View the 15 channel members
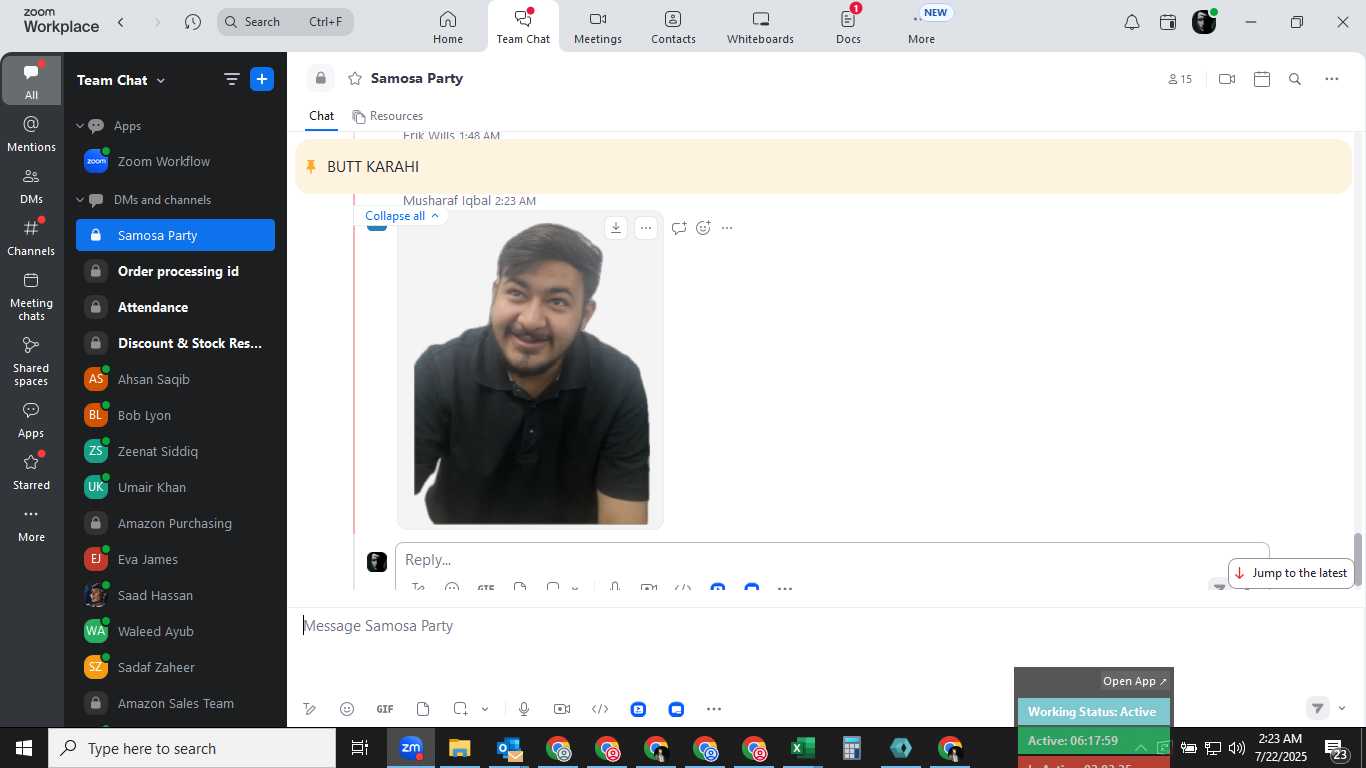The height and width of the screenshot is (768, 1366). coord(1180,79)
